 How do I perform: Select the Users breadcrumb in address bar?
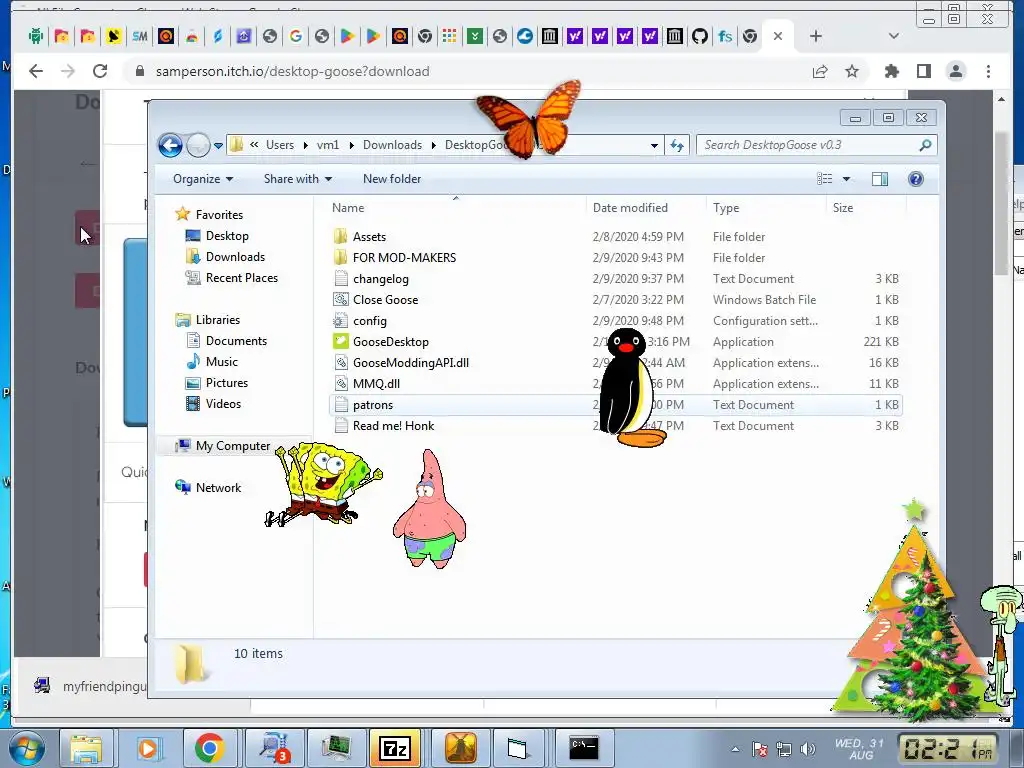[280, 145]
